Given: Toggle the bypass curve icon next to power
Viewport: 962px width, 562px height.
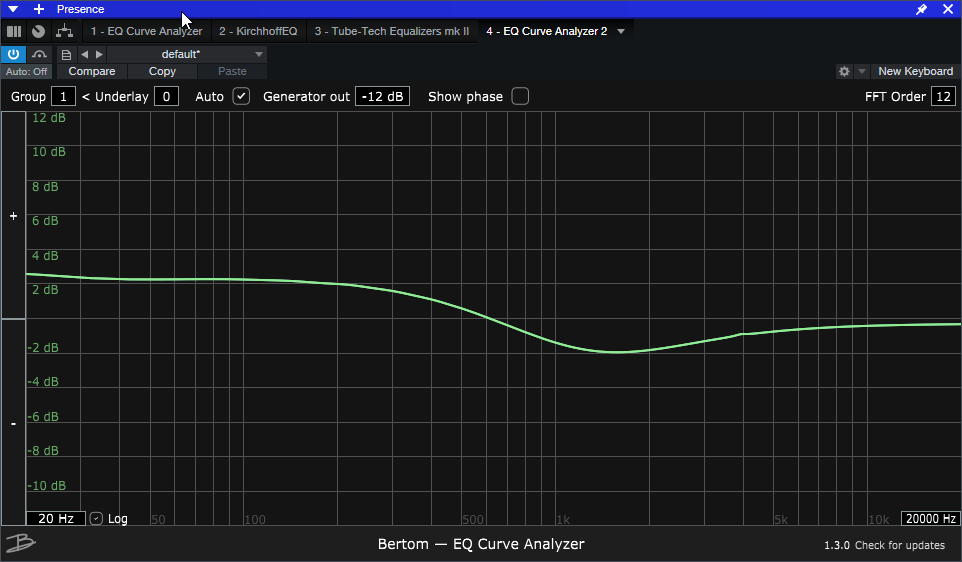Looking at the screenshot, I should click(39, 54).
